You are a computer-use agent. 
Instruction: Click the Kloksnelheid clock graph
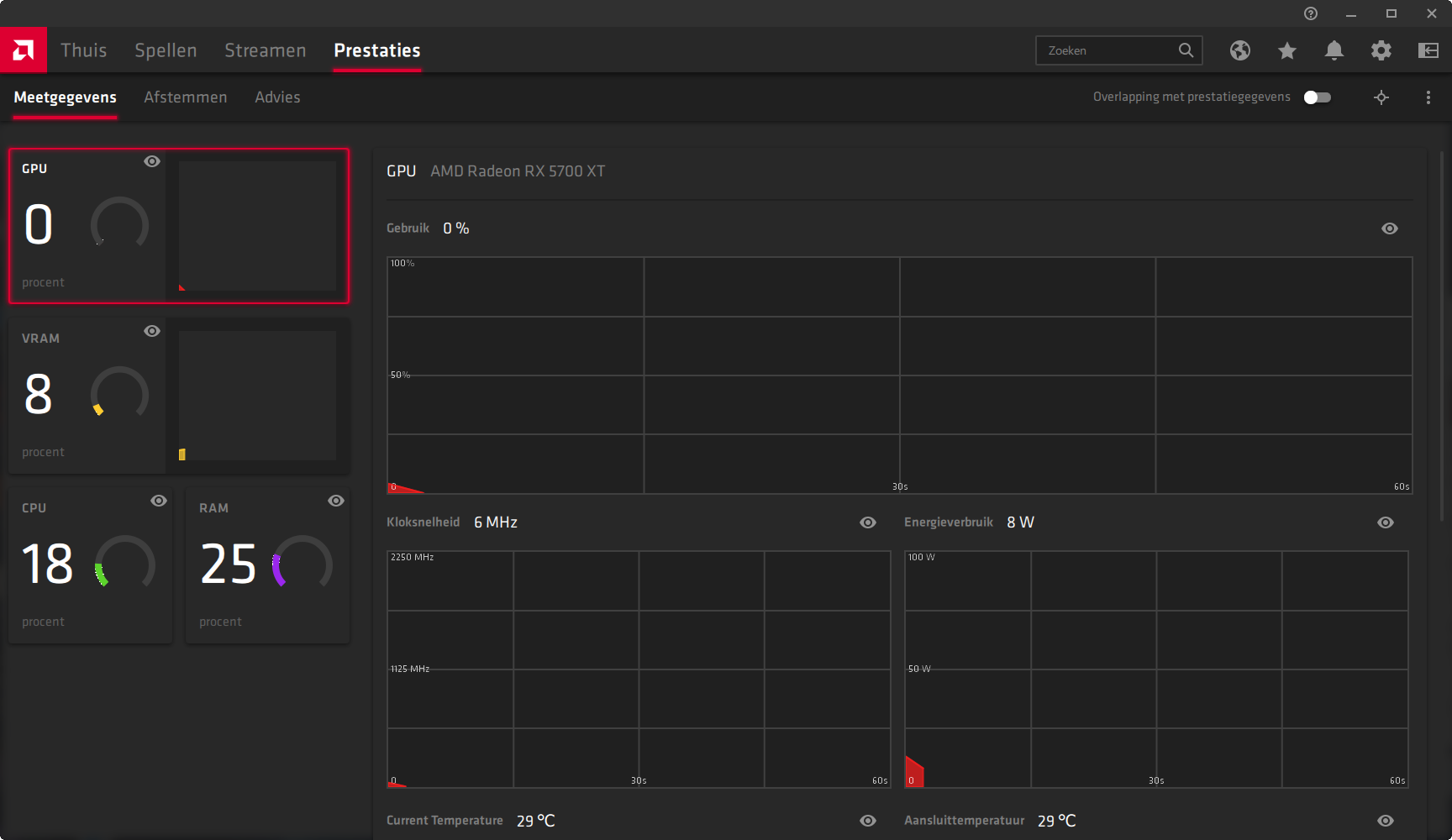click(x=639, y=669)
